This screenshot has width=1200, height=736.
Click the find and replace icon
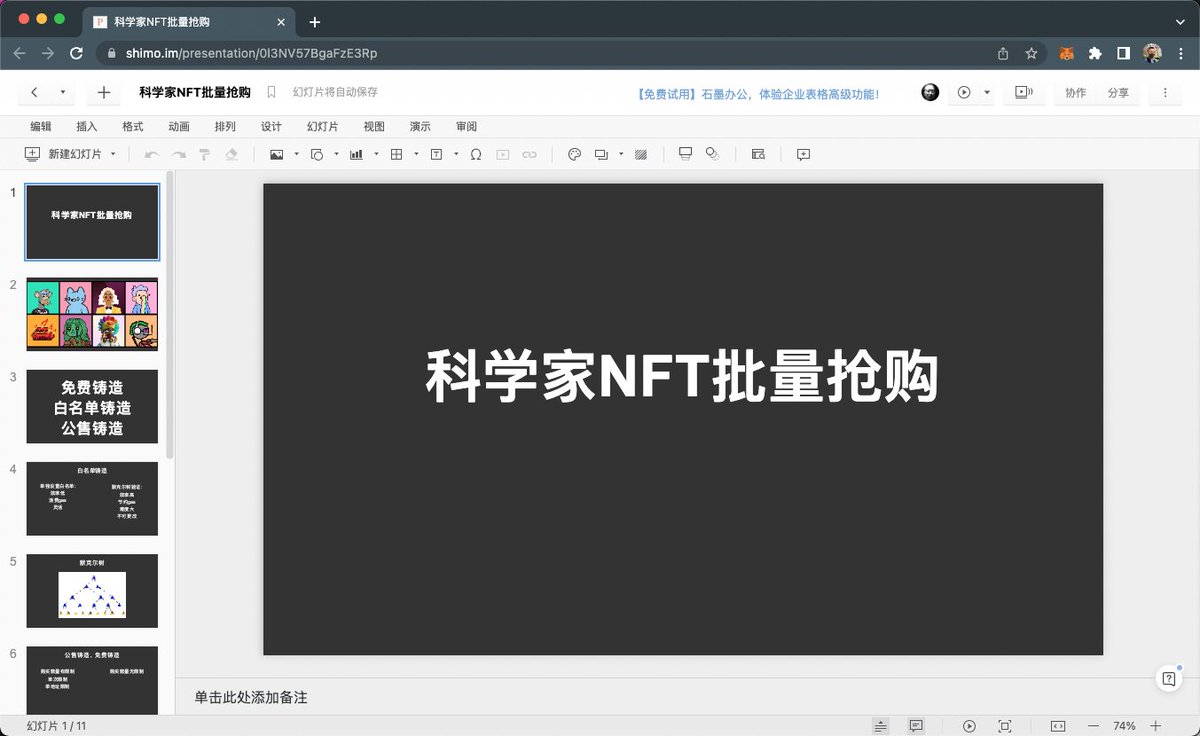coord(758,154)
